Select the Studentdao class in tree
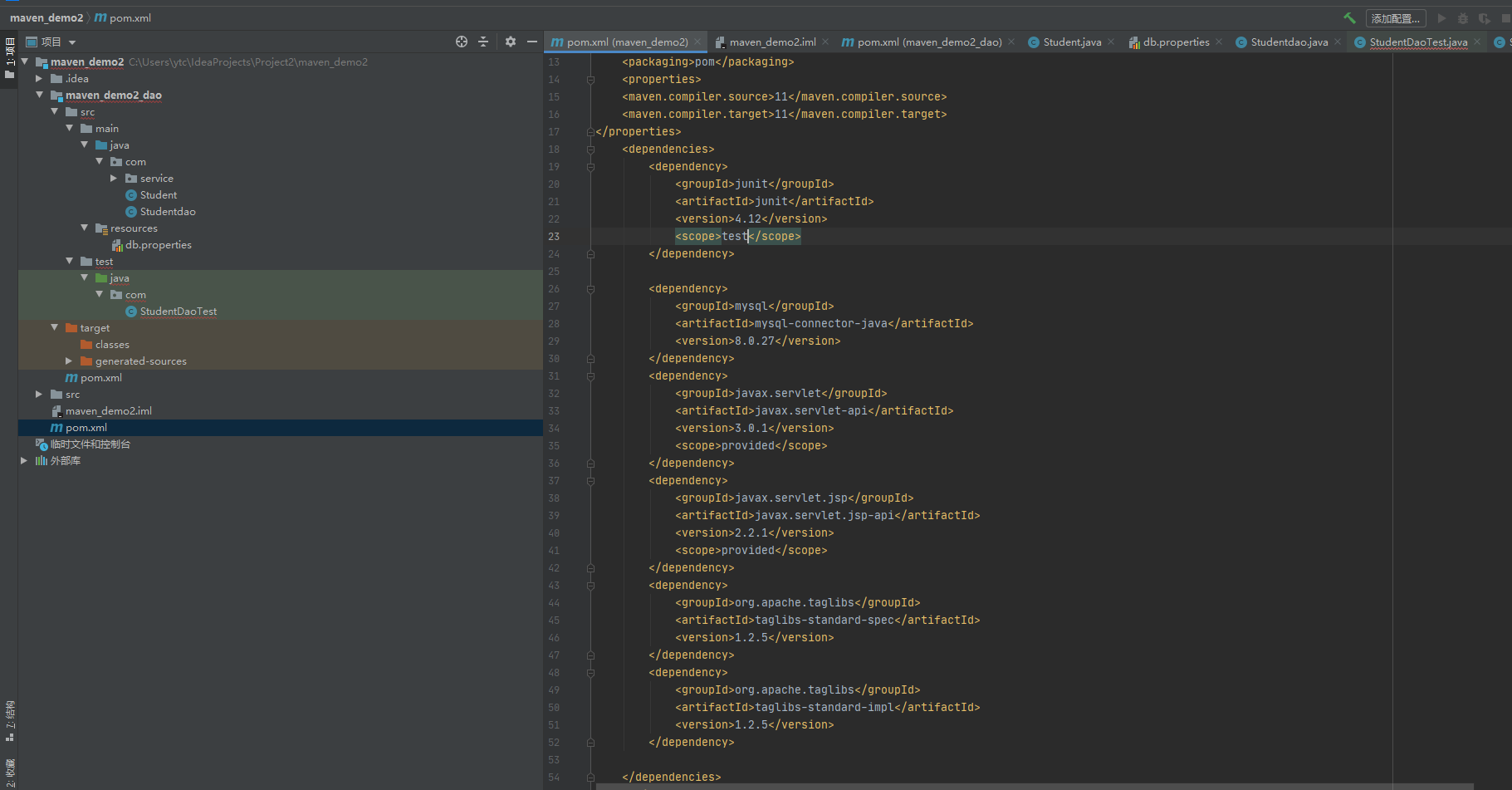Image resolution: width=1512 pixels, height=790 pixels. pyautogui.click(x=167, y=212)
